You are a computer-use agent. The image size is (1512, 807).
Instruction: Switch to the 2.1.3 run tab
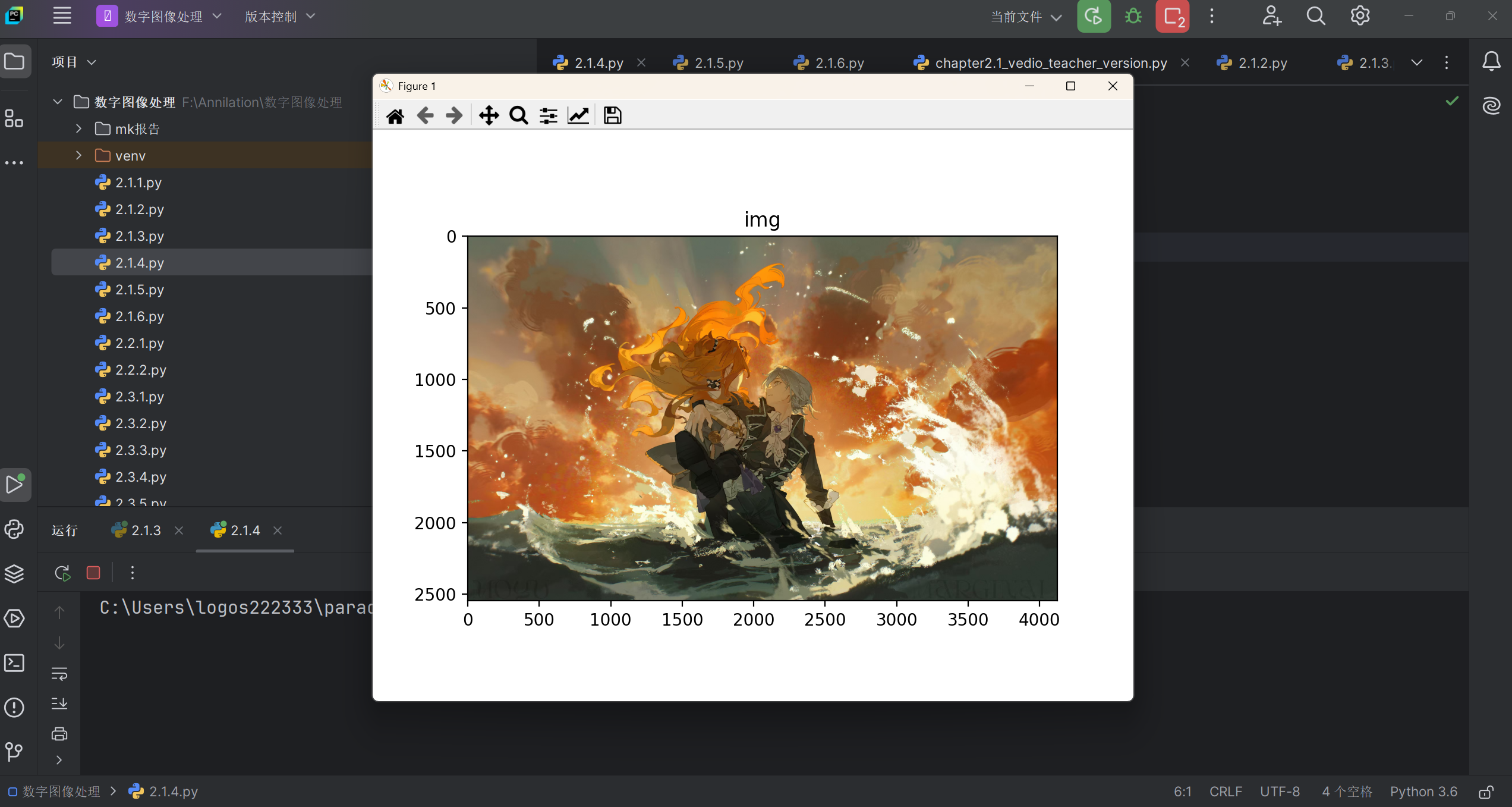point(146,530)
